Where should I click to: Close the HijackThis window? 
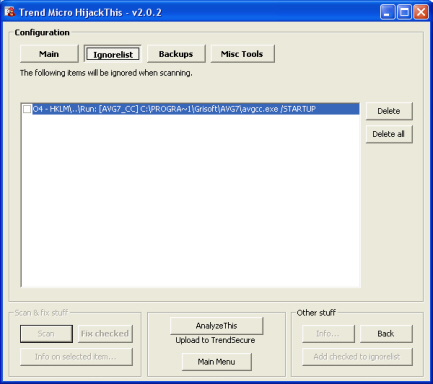pos(421,13)
